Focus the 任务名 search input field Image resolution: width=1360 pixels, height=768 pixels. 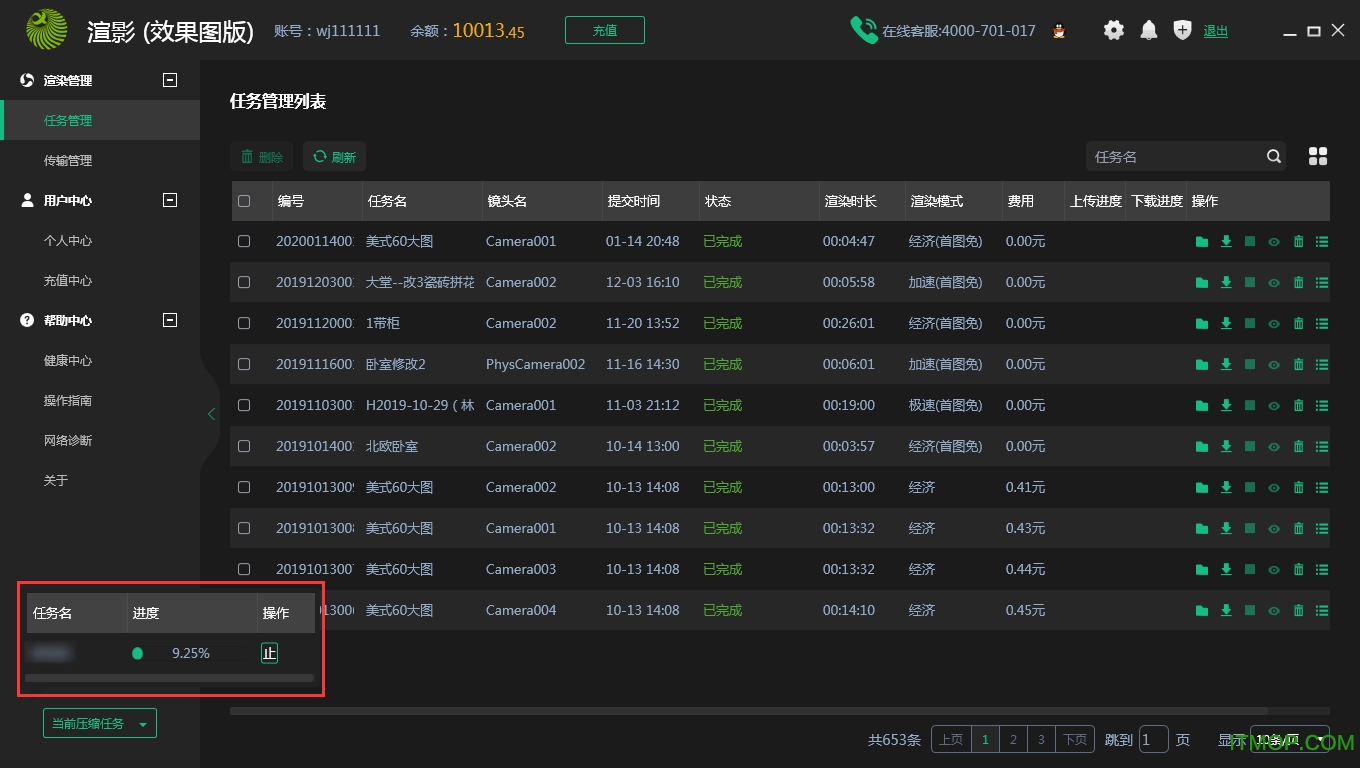1175,157
